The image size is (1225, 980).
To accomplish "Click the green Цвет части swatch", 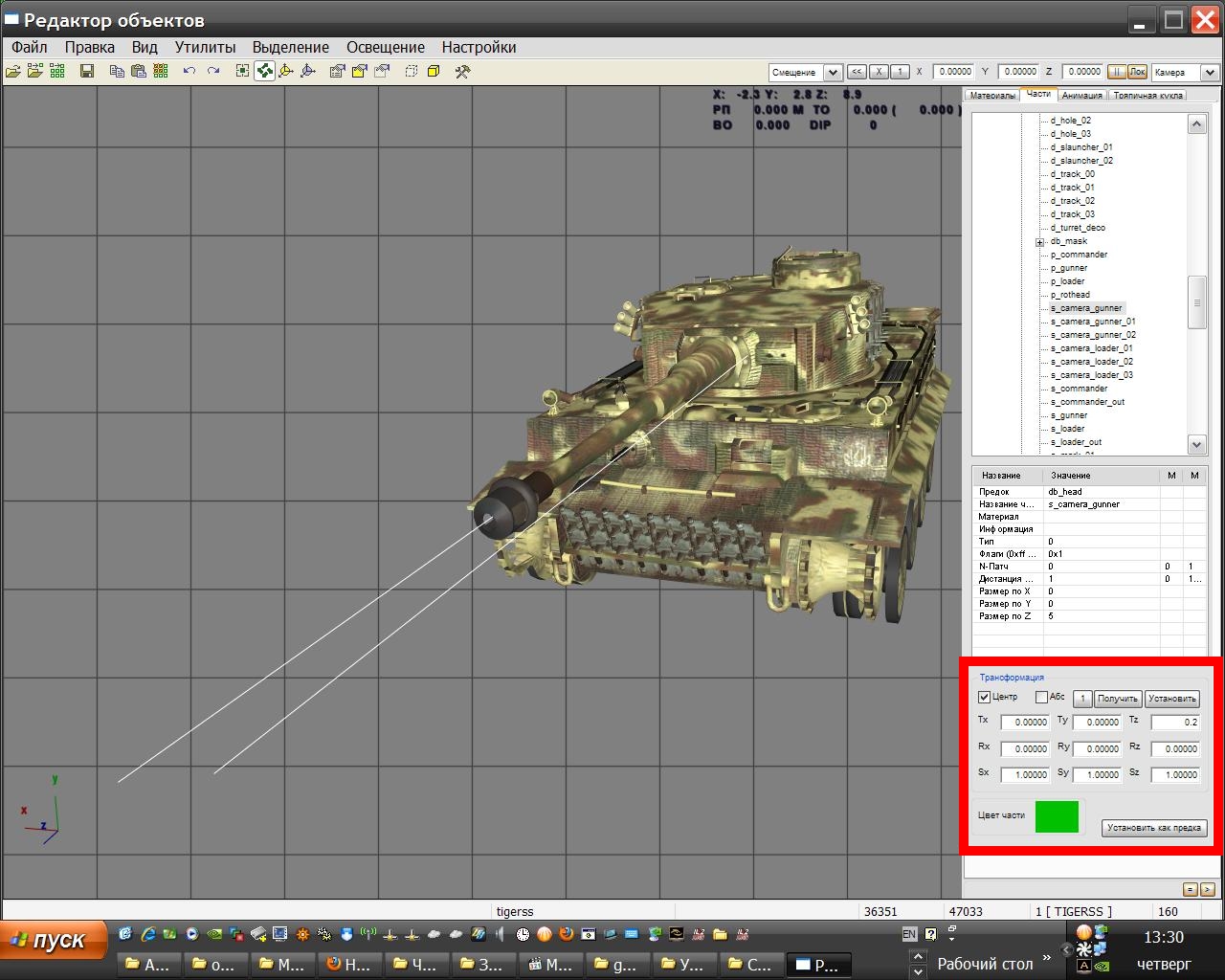I will pyautogui.click(x=1057, y=816).
